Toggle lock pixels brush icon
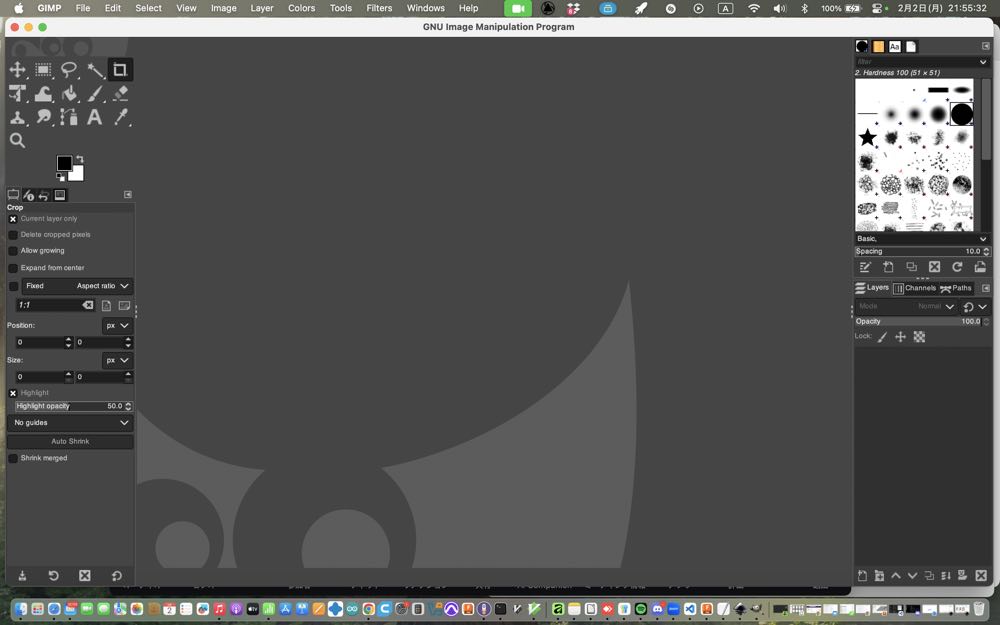1000x625 pixels. click(882, 337)
